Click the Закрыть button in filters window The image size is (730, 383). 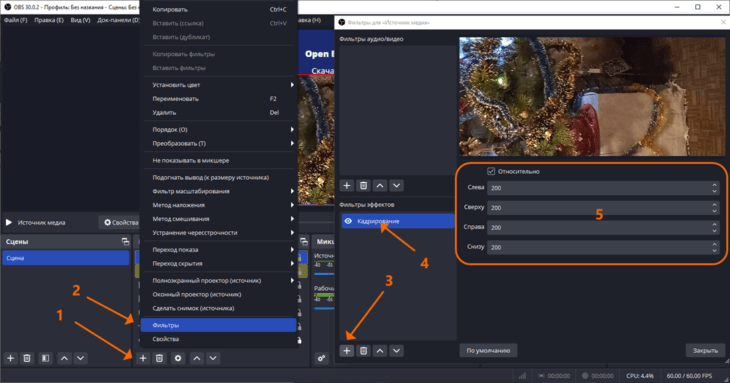point(705,350)
